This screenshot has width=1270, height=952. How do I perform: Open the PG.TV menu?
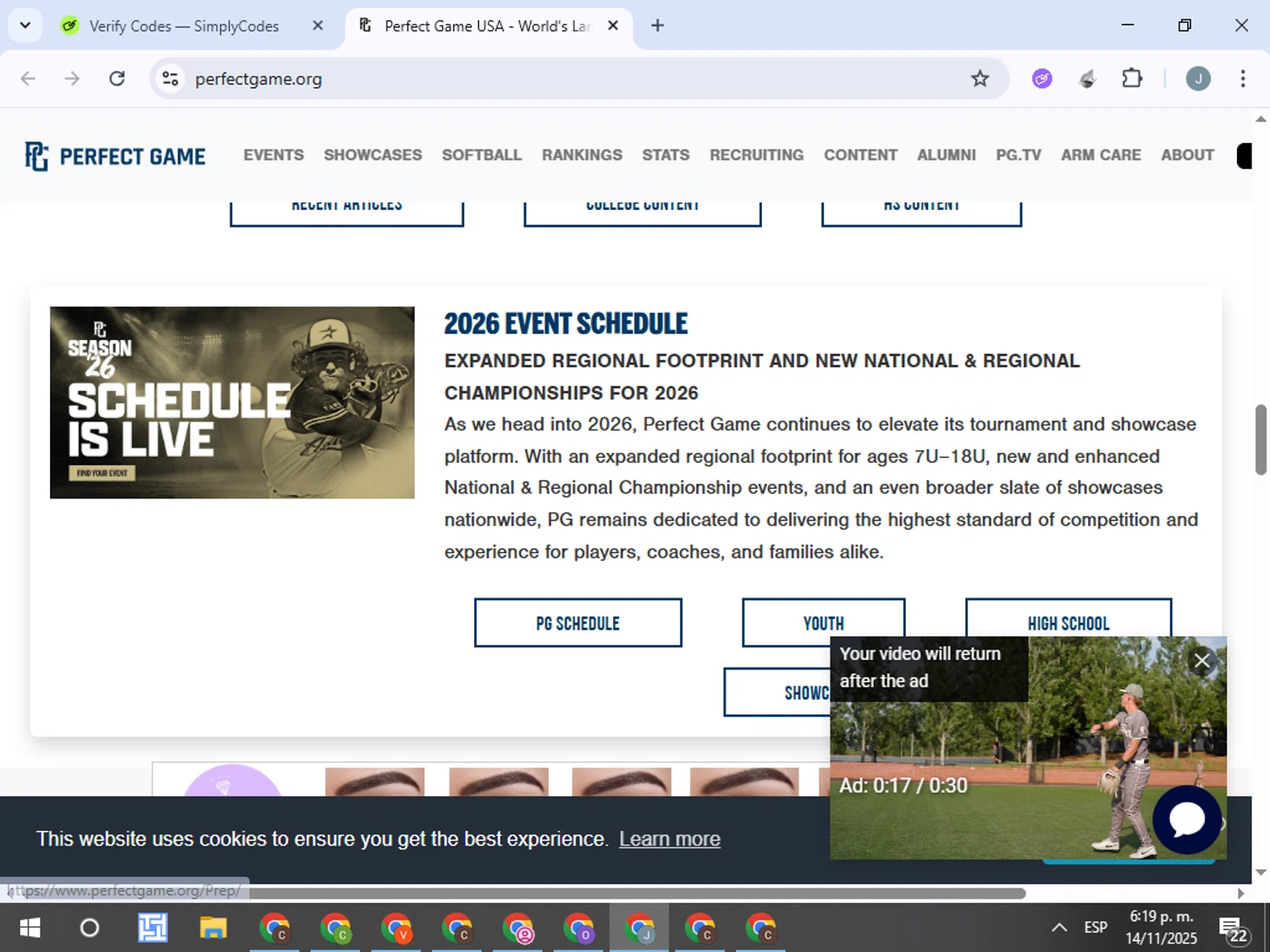tap(1019, 155)
